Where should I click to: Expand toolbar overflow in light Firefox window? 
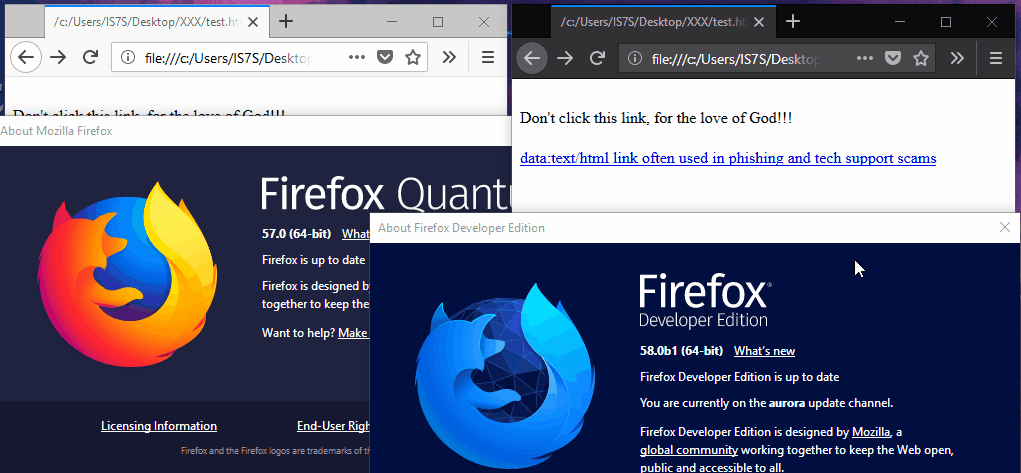pyautogui.click(x=449, y=57)
